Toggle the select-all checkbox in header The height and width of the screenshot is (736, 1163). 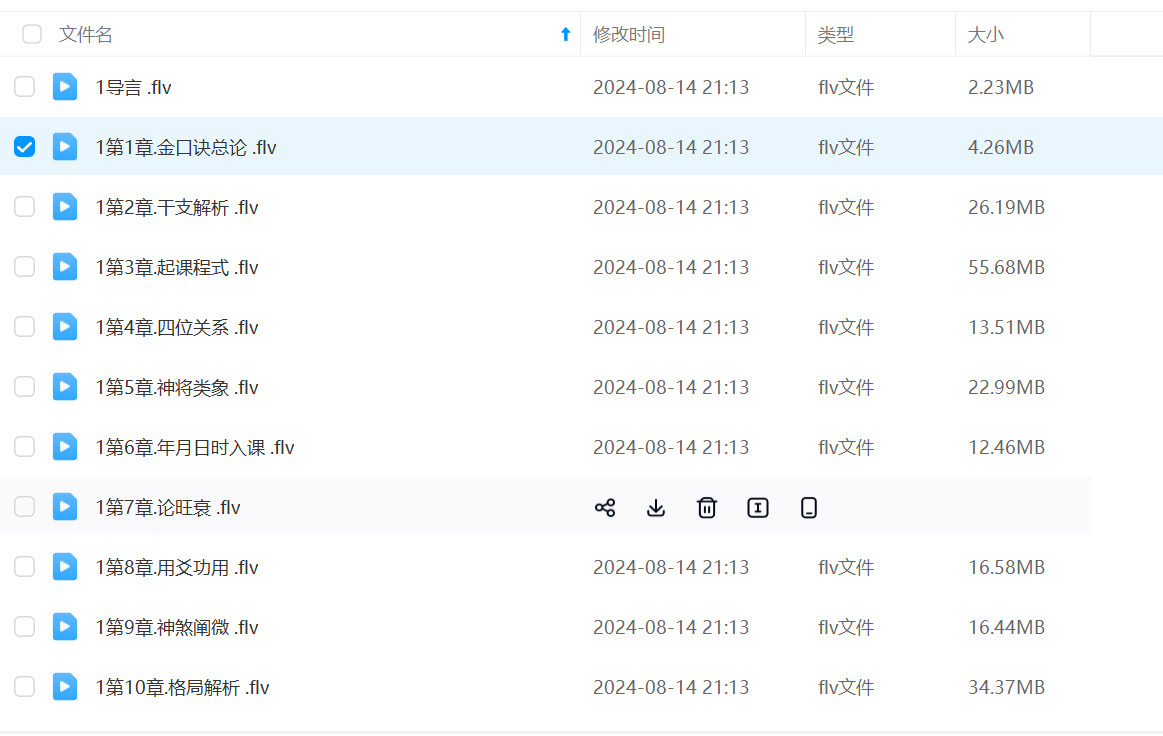[x=32, y=35]
